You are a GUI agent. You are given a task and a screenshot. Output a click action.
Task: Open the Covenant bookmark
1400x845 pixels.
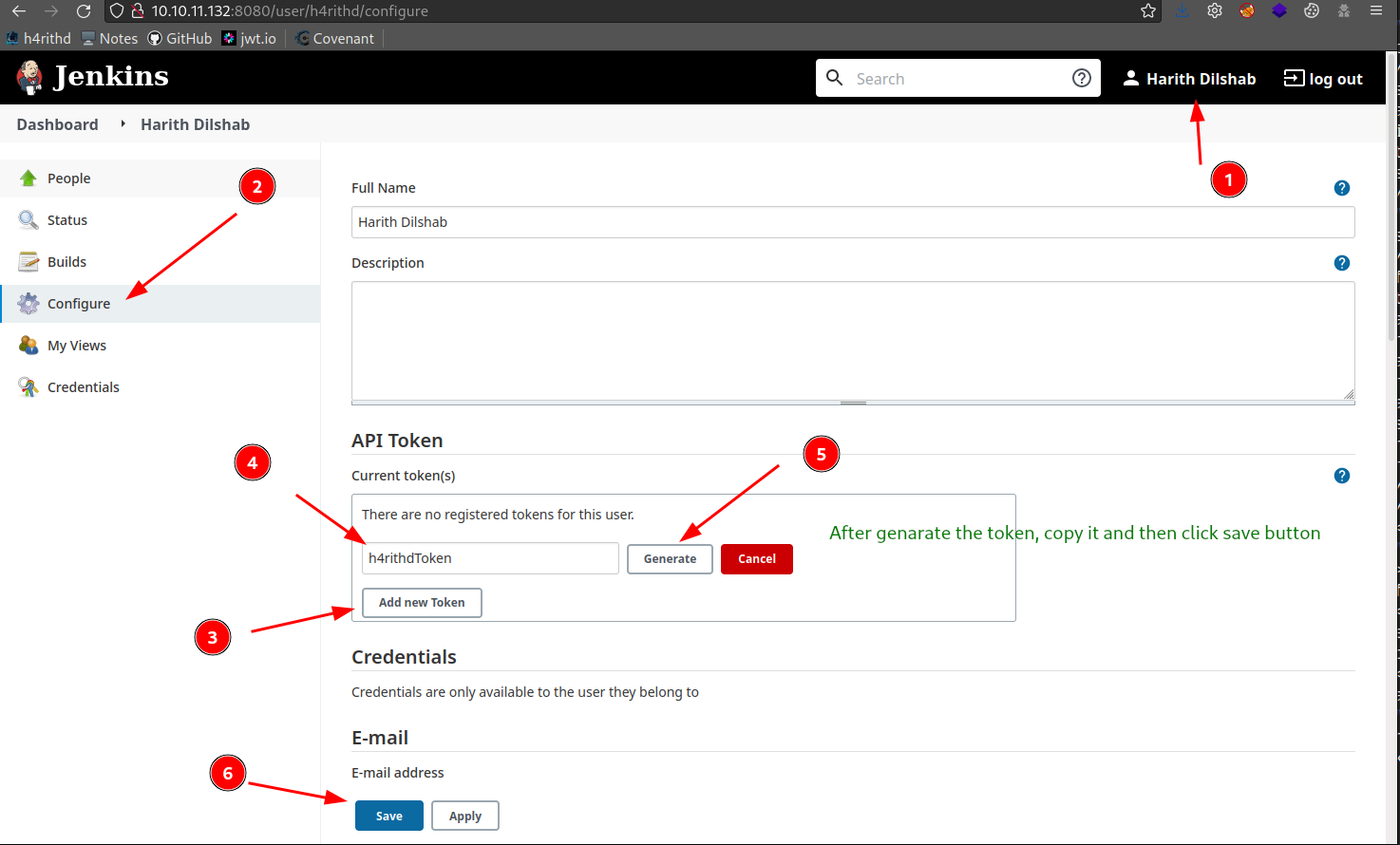pos(334,39)
